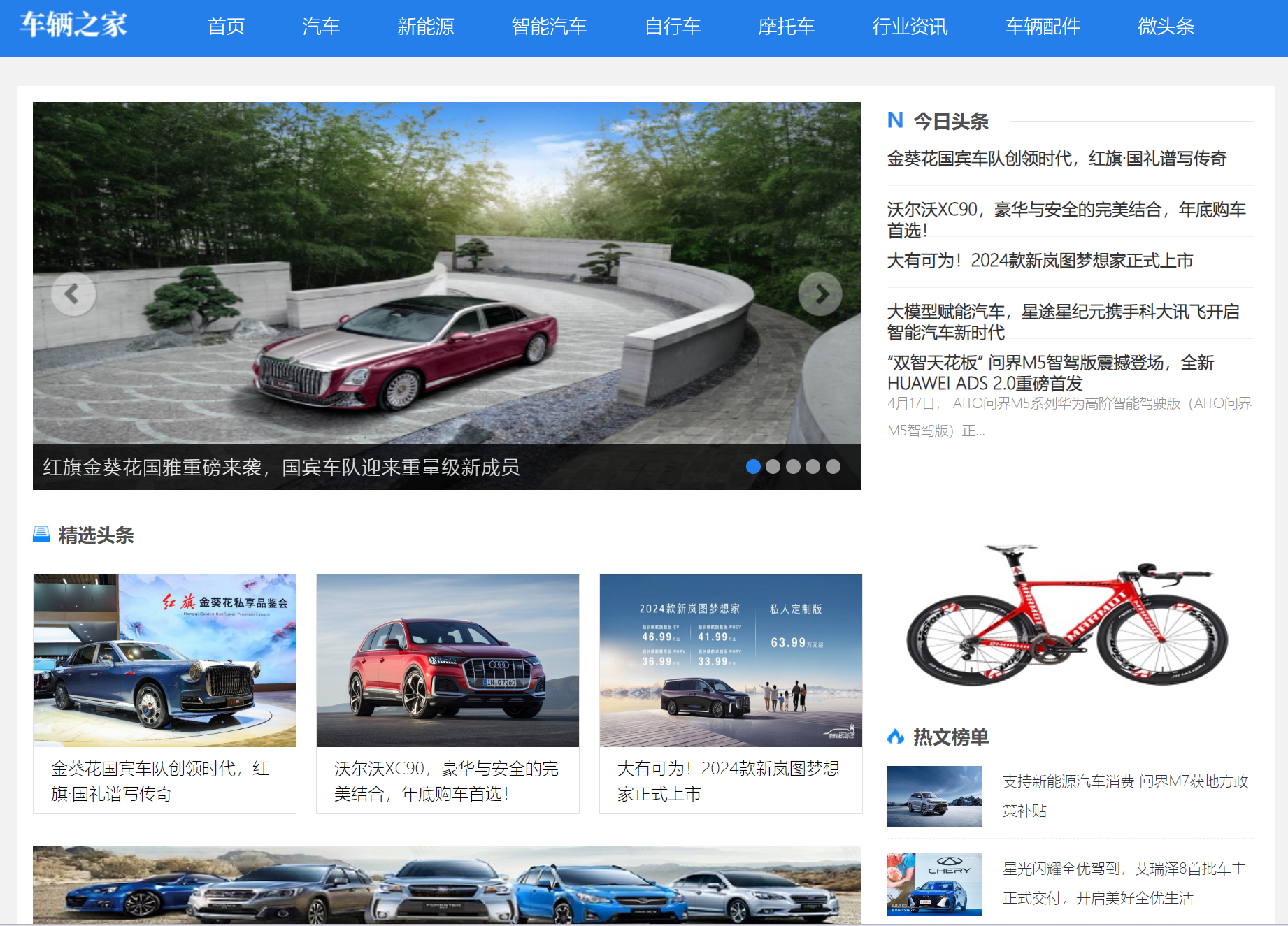This screenshot has width=1288, height=926.
Task: Click the flame icon beside 热文榜单
Action: [x=896, y=737]
